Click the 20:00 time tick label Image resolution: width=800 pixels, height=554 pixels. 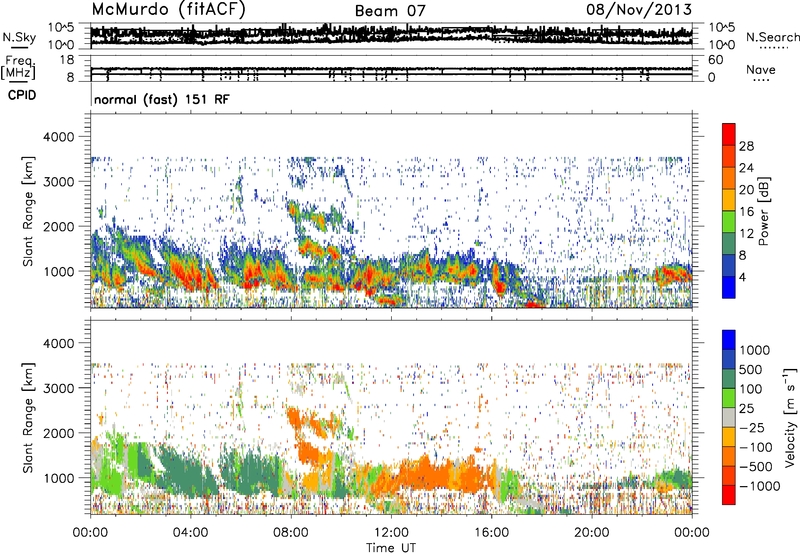click(591, 533)
